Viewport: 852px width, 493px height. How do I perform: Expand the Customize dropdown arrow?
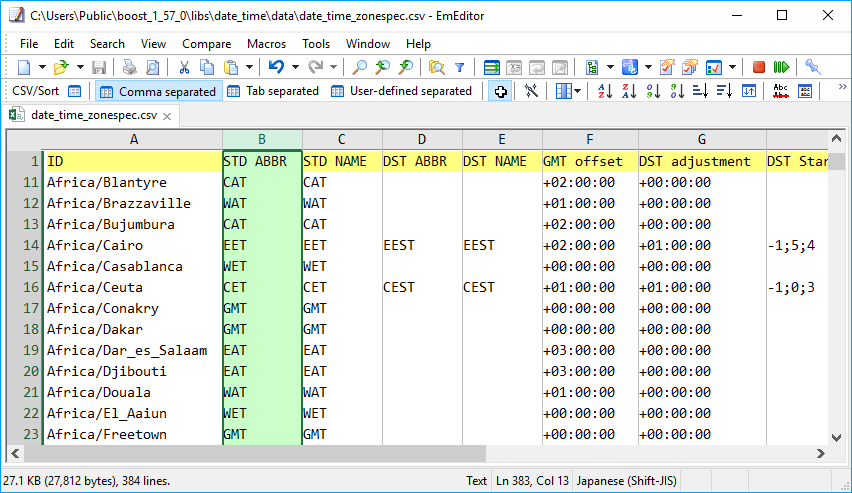click(x=732, y=67)
